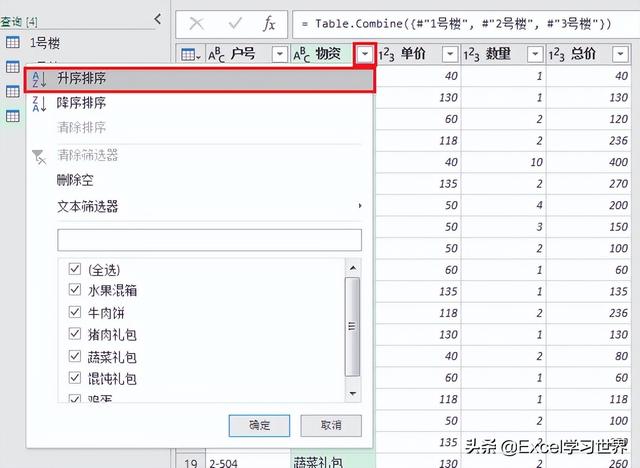
Task: Click the A-Z ascending sort icon
Action: pos(39,79)
